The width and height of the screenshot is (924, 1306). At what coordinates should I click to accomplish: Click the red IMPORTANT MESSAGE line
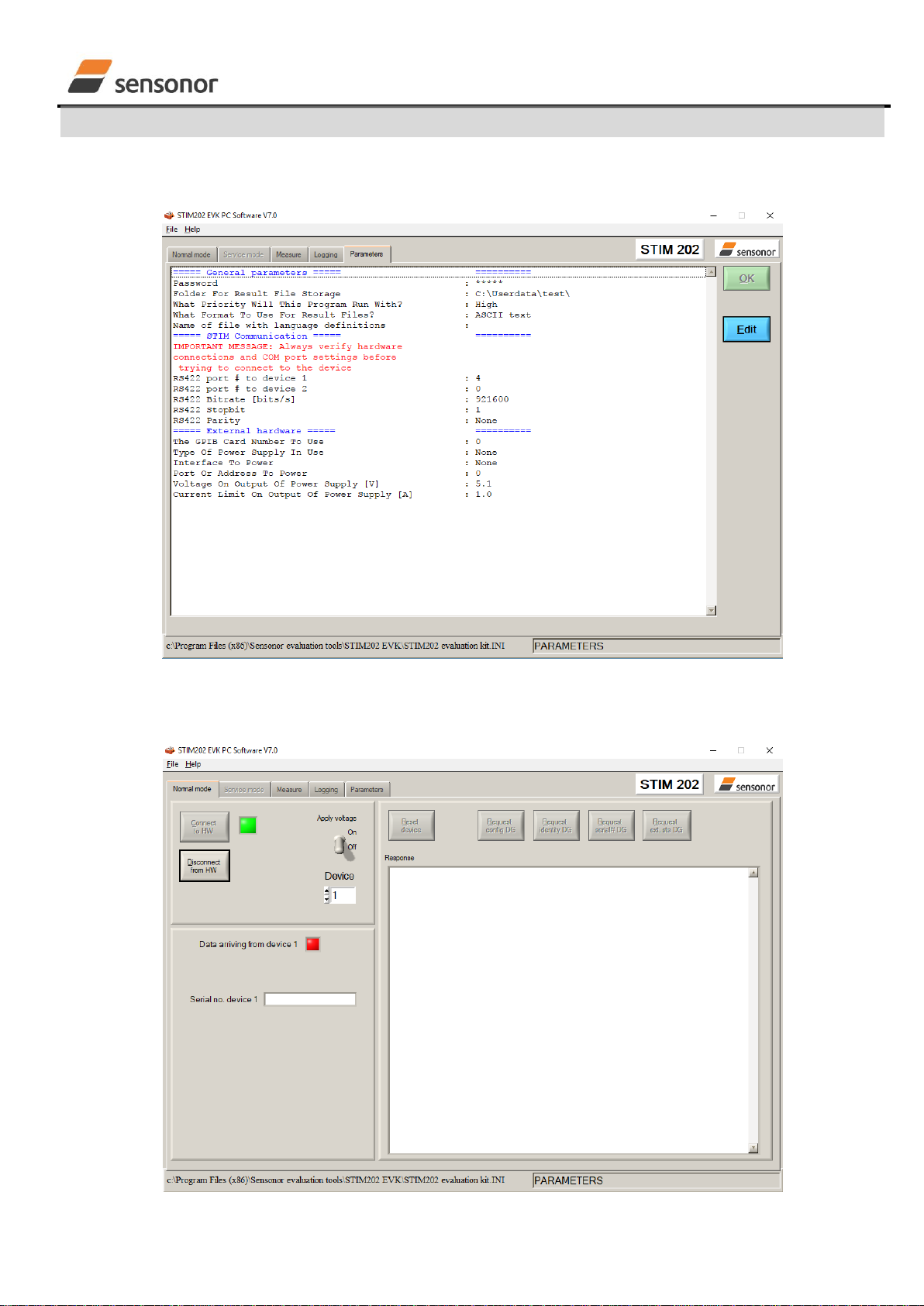[x=288, y=347]
